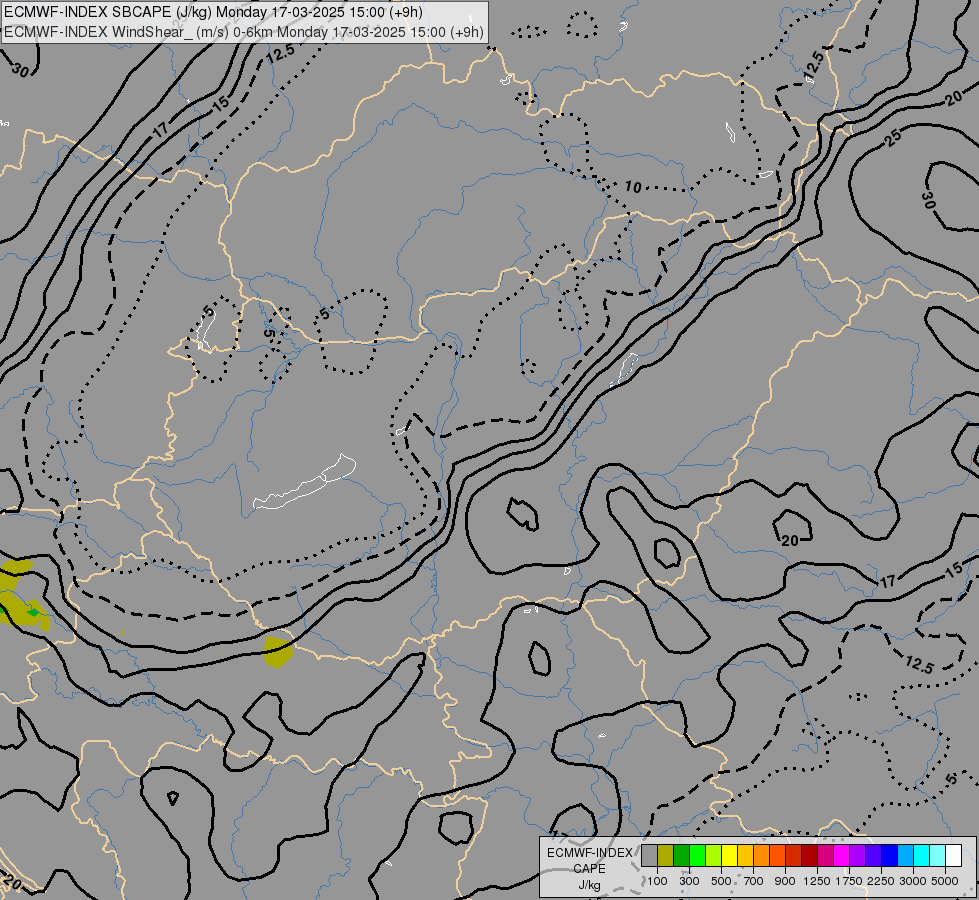Click the '25' wind shear contour label
The image size is (979, 900).
coord(893,138)
